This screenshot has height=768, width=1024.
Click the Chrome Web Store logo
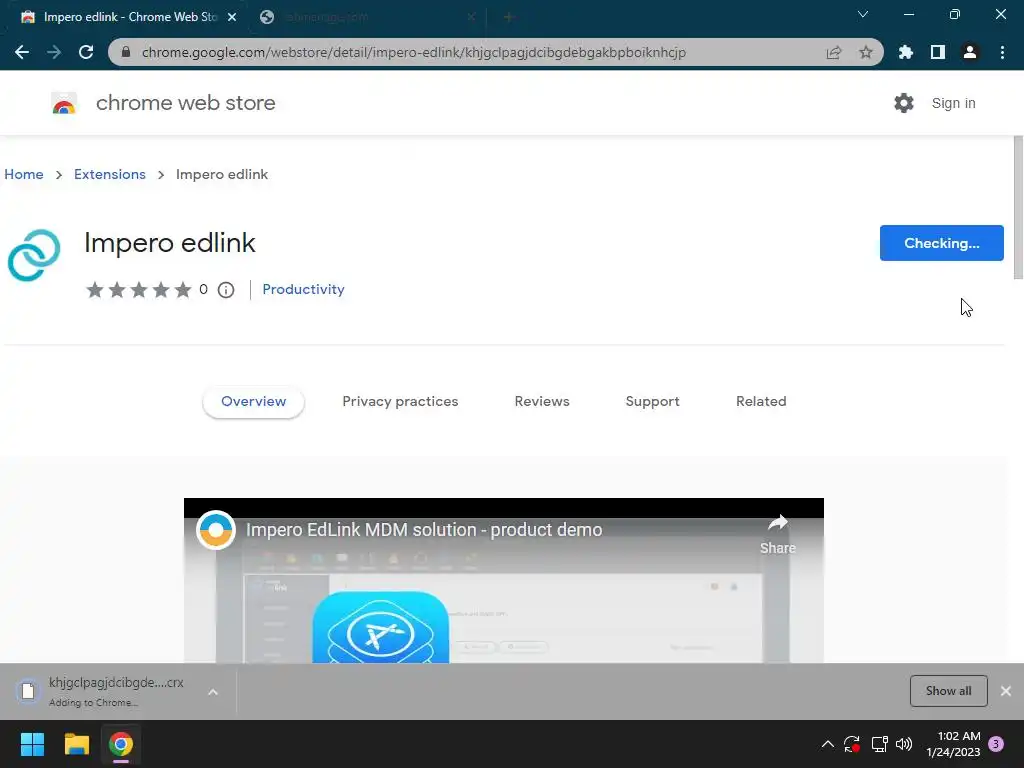(x=64, y=103)
